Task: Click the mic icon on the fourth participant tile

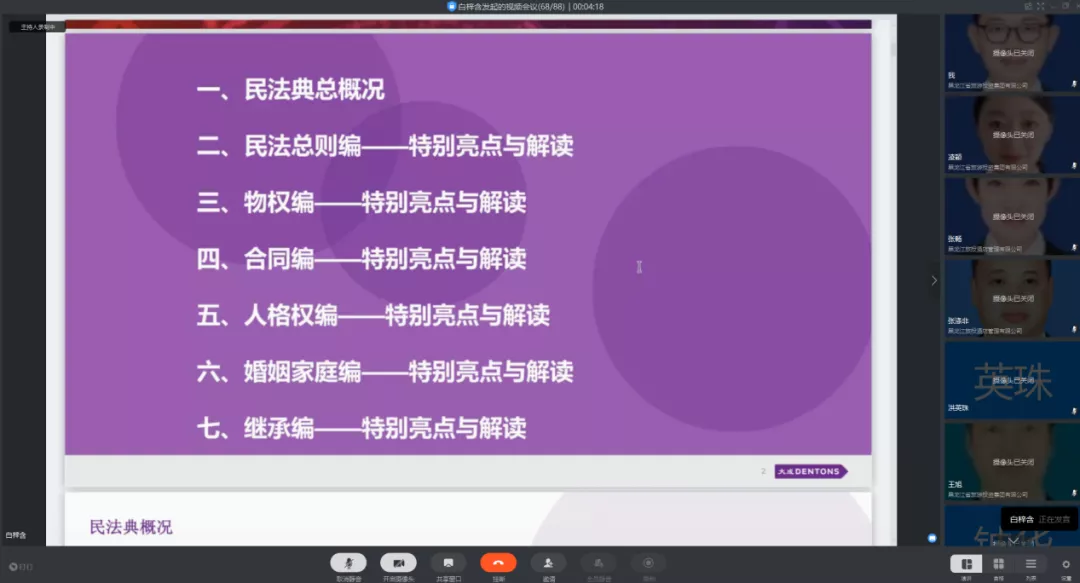Action: [1074, 329]
